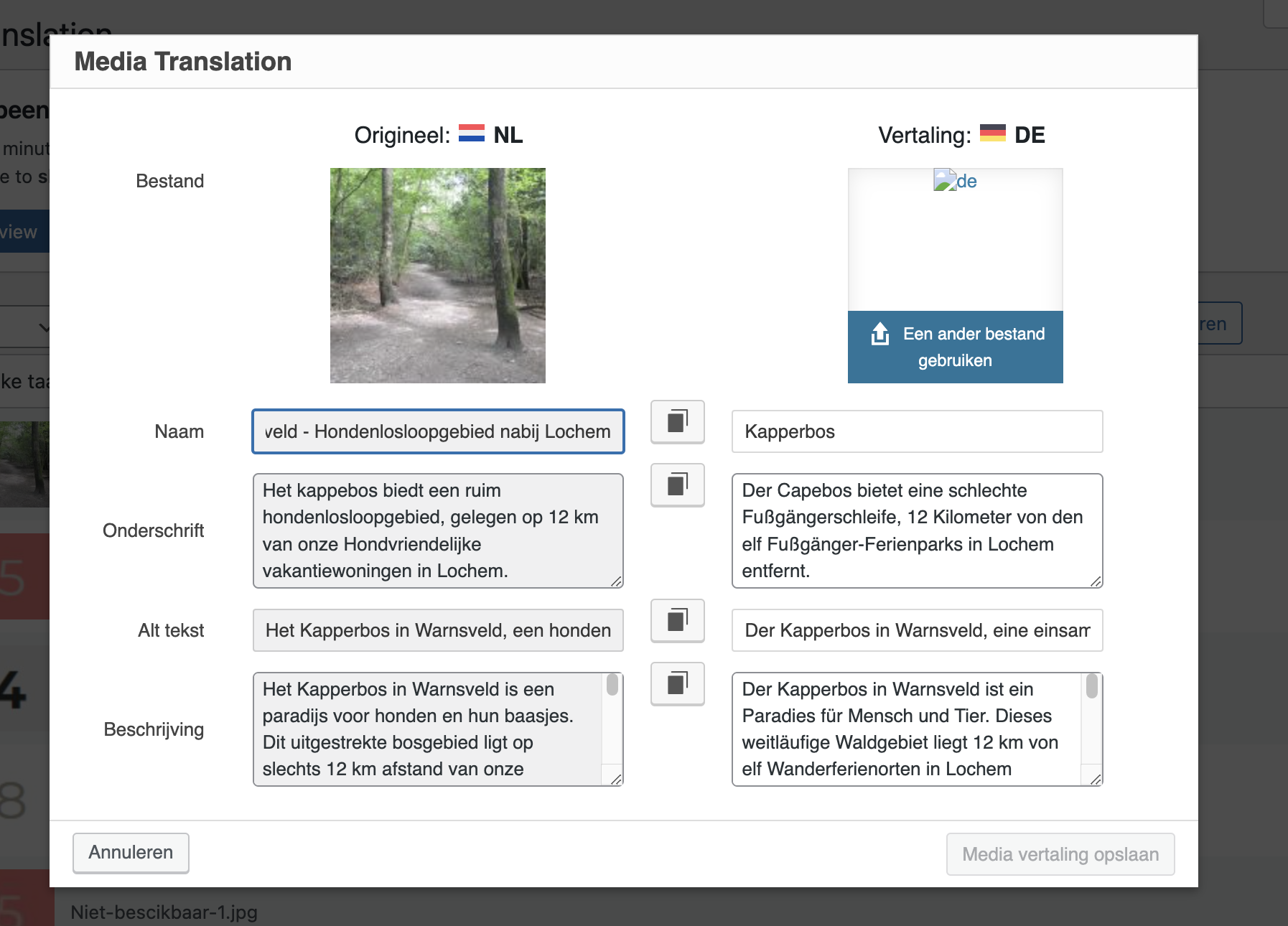Copy the original Naam to the translation

pos(677,421)
